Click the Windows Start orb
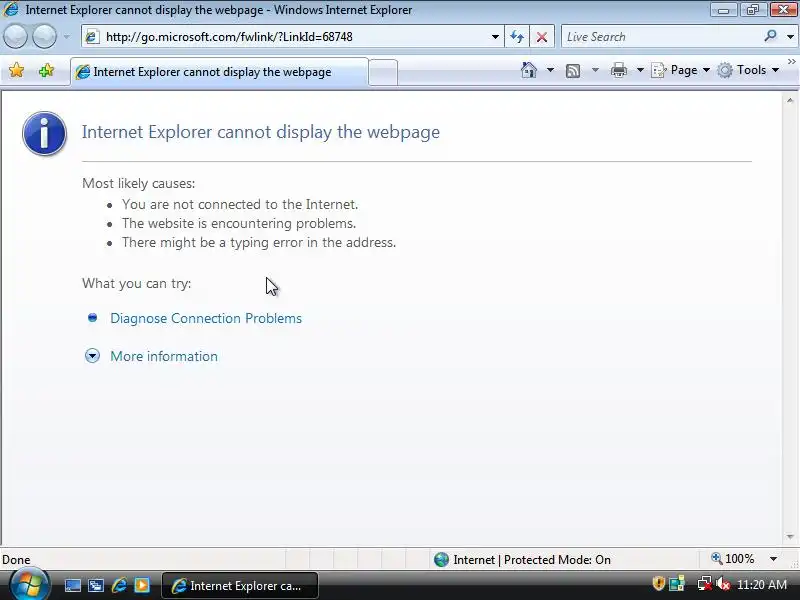The image size is (800, 600). [x=28, y=585]
